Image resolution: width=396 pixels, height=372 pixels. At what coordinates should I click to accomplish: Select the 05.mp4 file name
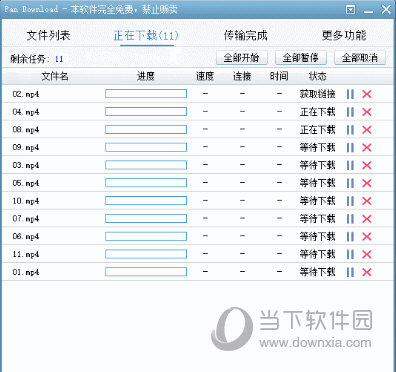click(x=26, y=183)
